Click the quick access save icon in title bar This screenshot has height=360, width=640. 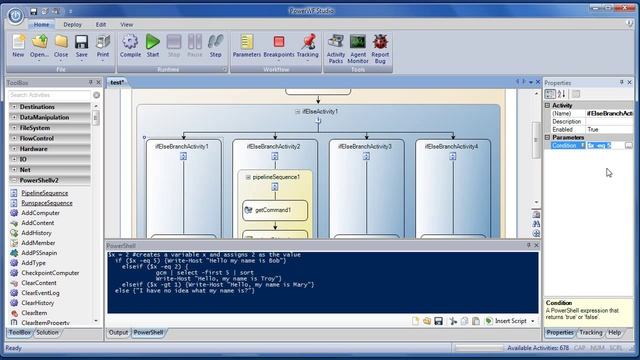tap(34, 11)
